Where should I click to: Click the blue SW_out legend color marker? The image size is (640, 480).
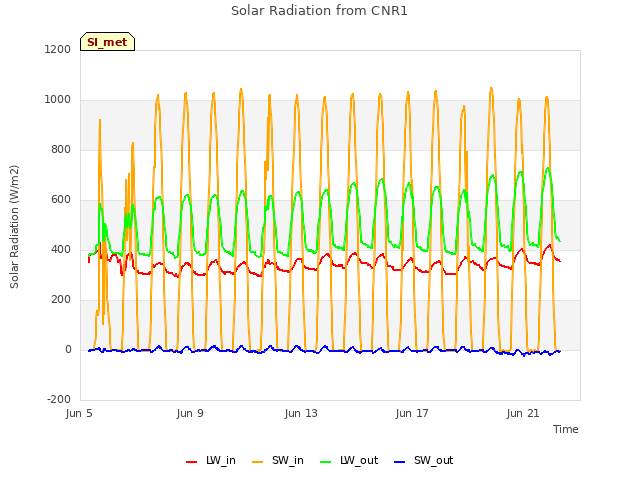(x=400, y=462)
